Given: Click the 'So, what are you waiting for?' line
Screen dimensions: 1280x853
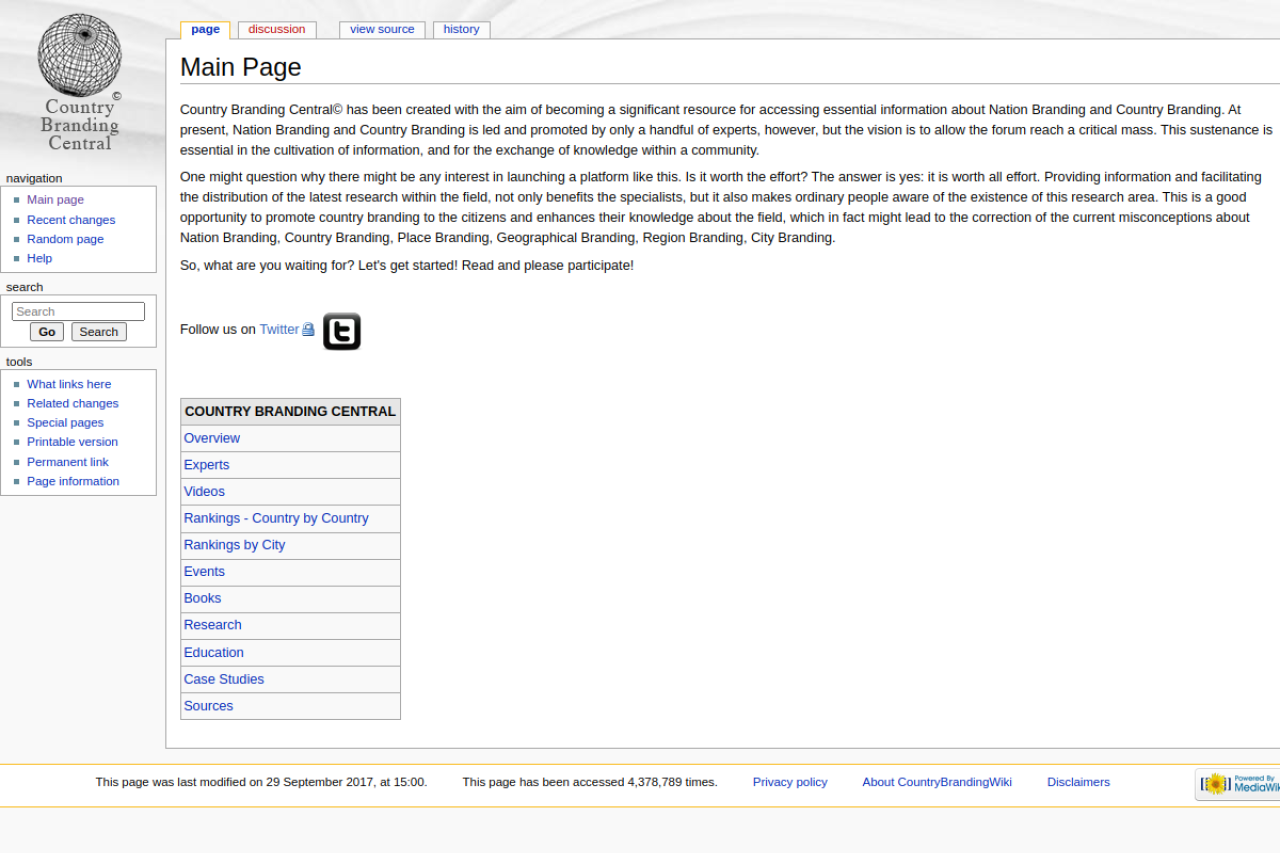Looking at the screenshot, I should pyautogui.click(x=407, y=265).
